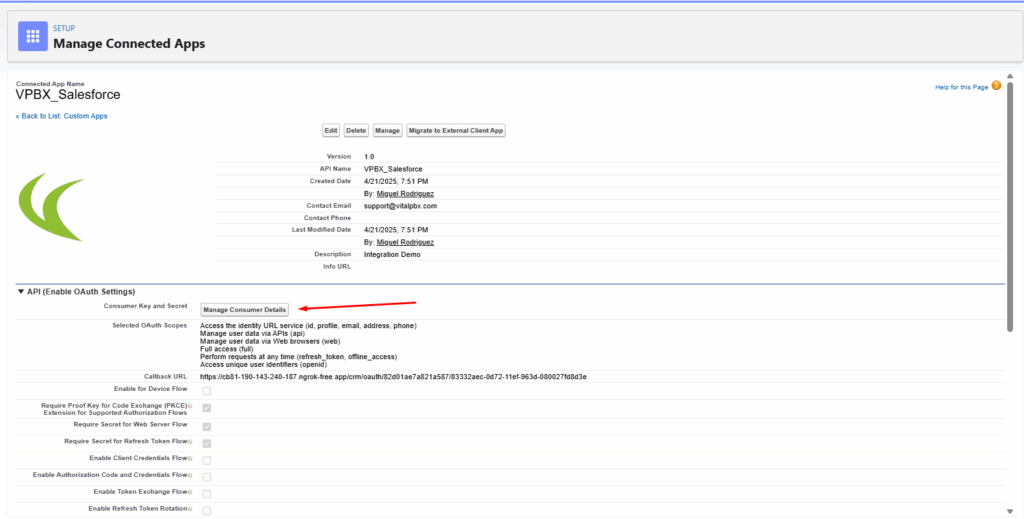This screenshot has height=519, width=1024.
Task: Select the Callback URL text
Action: click(393, 377)
